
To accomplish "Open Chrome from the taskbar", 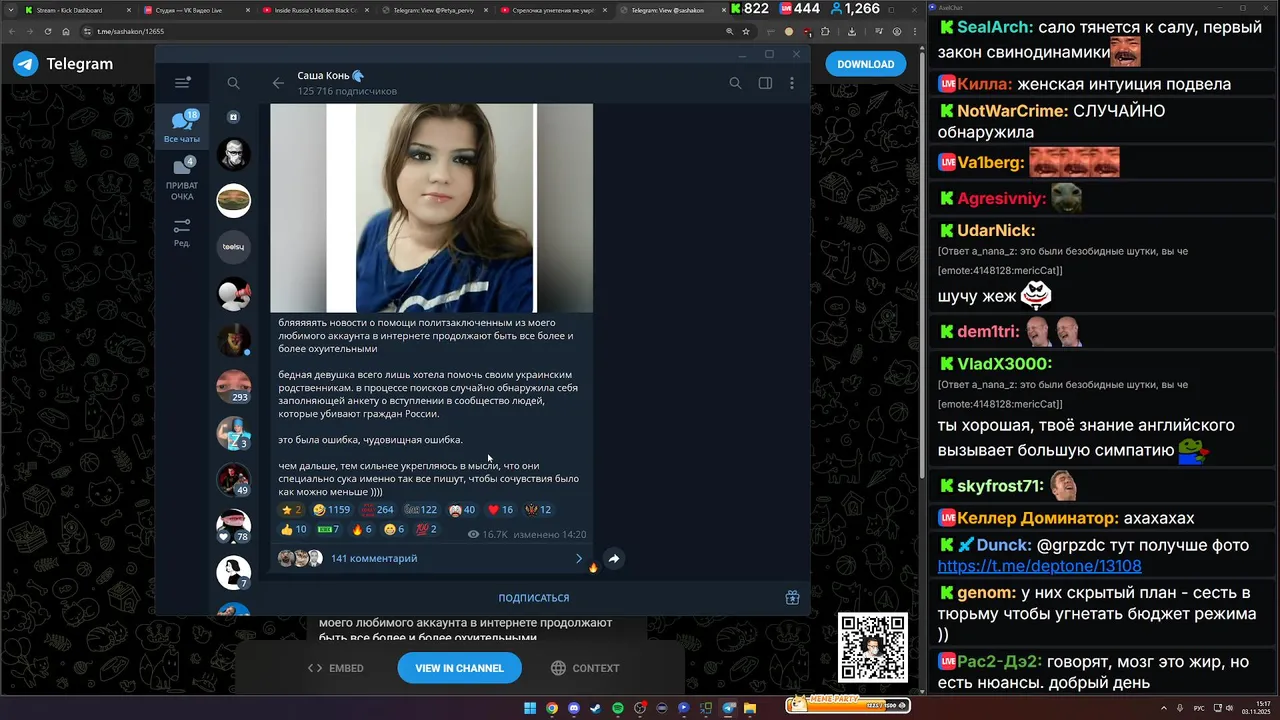I will pos(552,708).
